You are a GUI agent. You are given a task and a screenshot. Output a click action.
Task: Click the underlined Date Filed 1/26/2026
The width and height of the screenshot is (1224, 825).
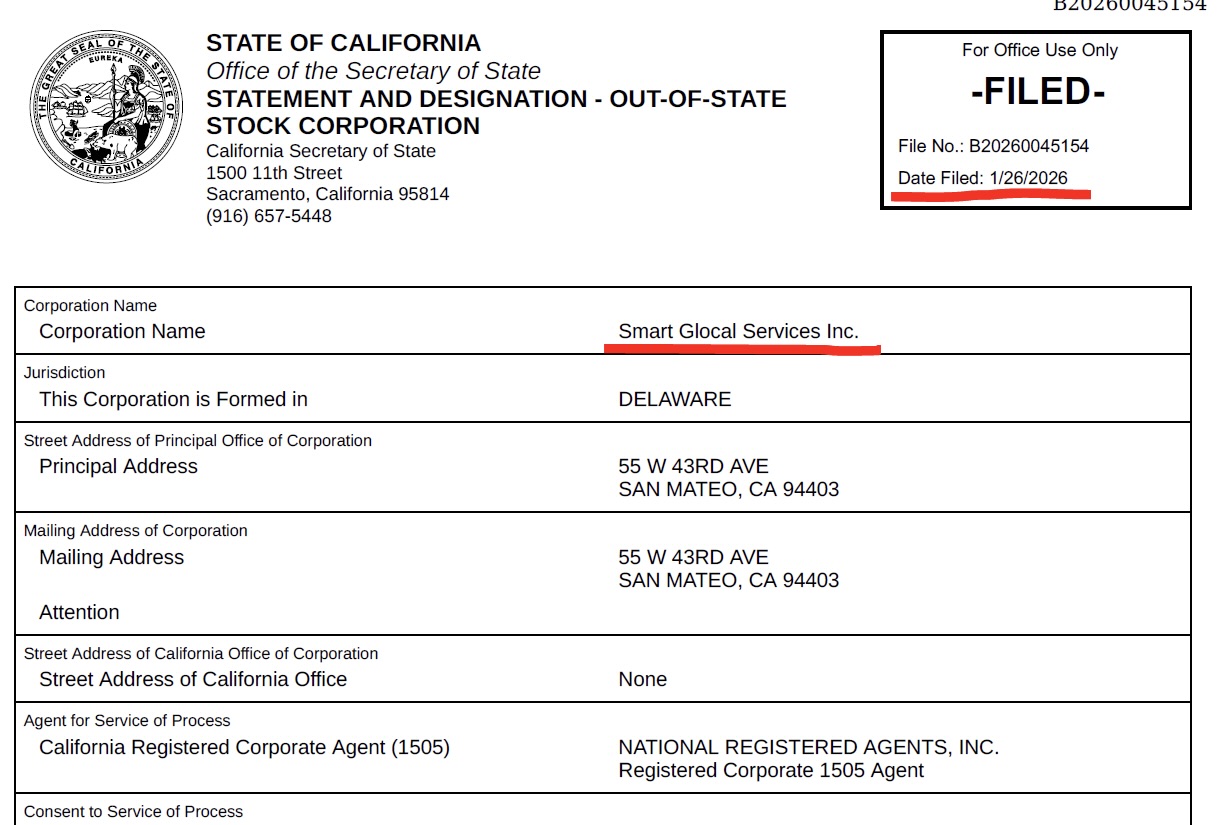983,179
